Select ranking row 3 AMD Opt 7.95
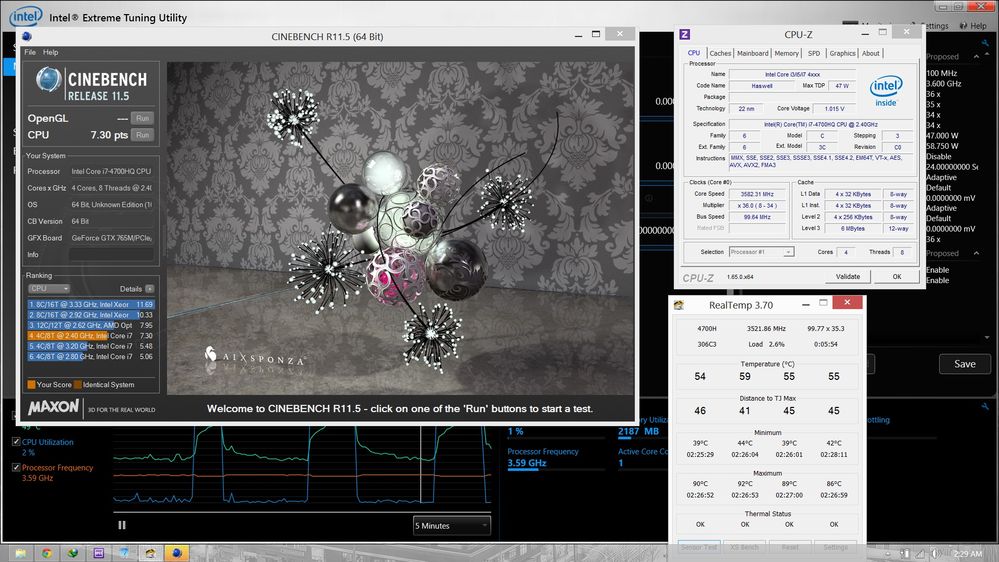 click(x=90, y=325)
